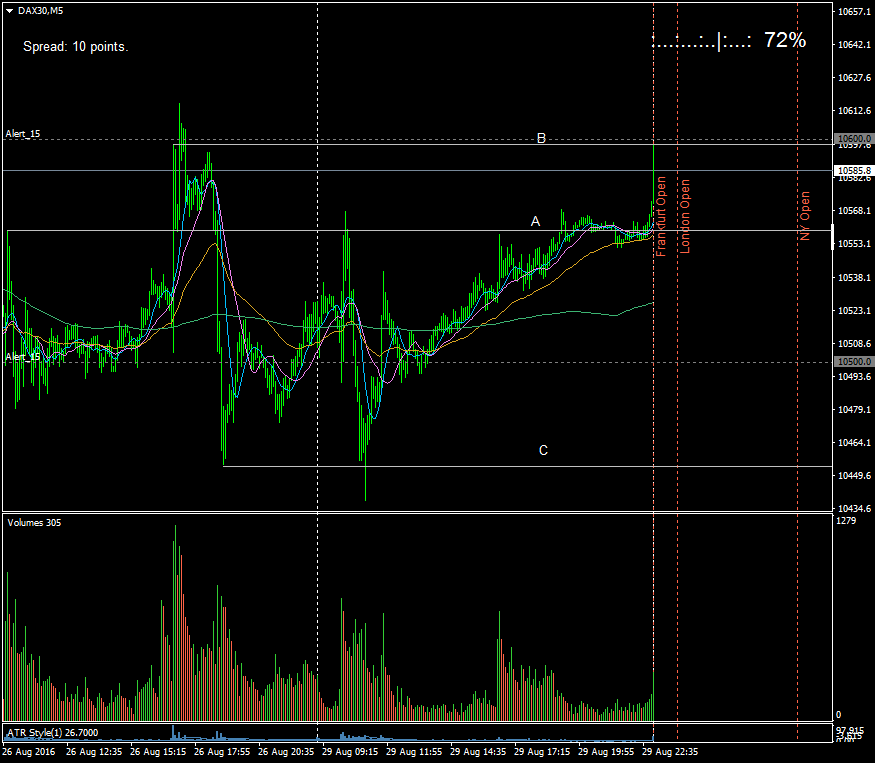The height and width of the screenshot is (763, 875).
Task: Select the 'NY Open' vertical line label
Action: tap(804, 217)
